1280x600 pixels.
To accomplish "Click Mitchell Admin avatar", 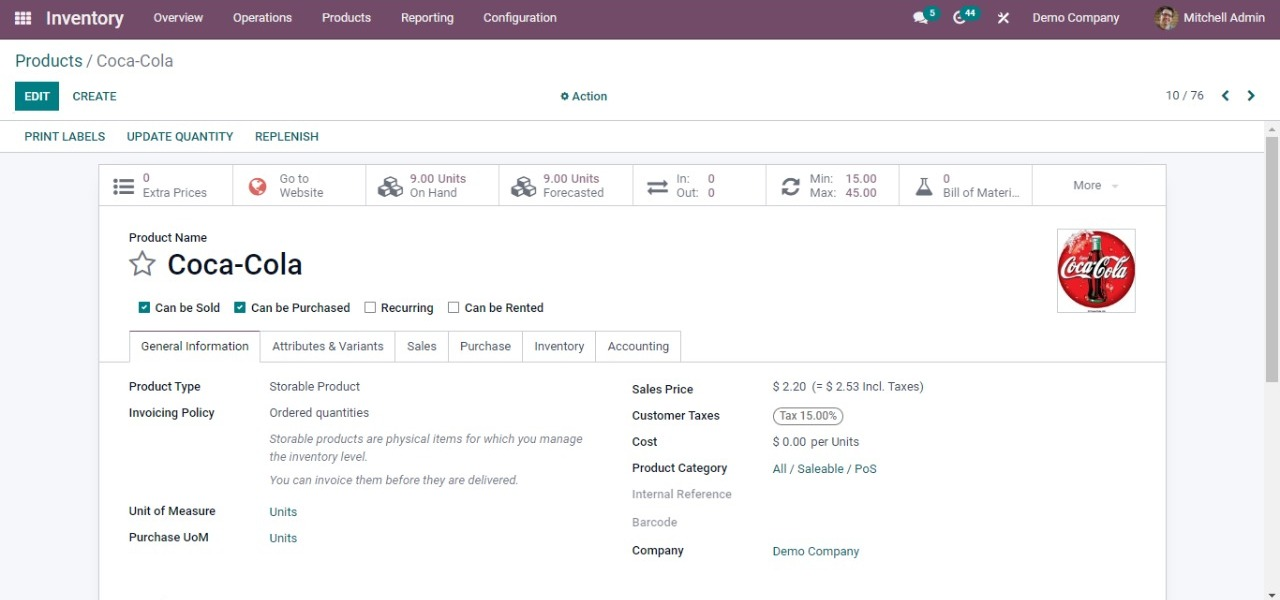I will coord(1166,18).
